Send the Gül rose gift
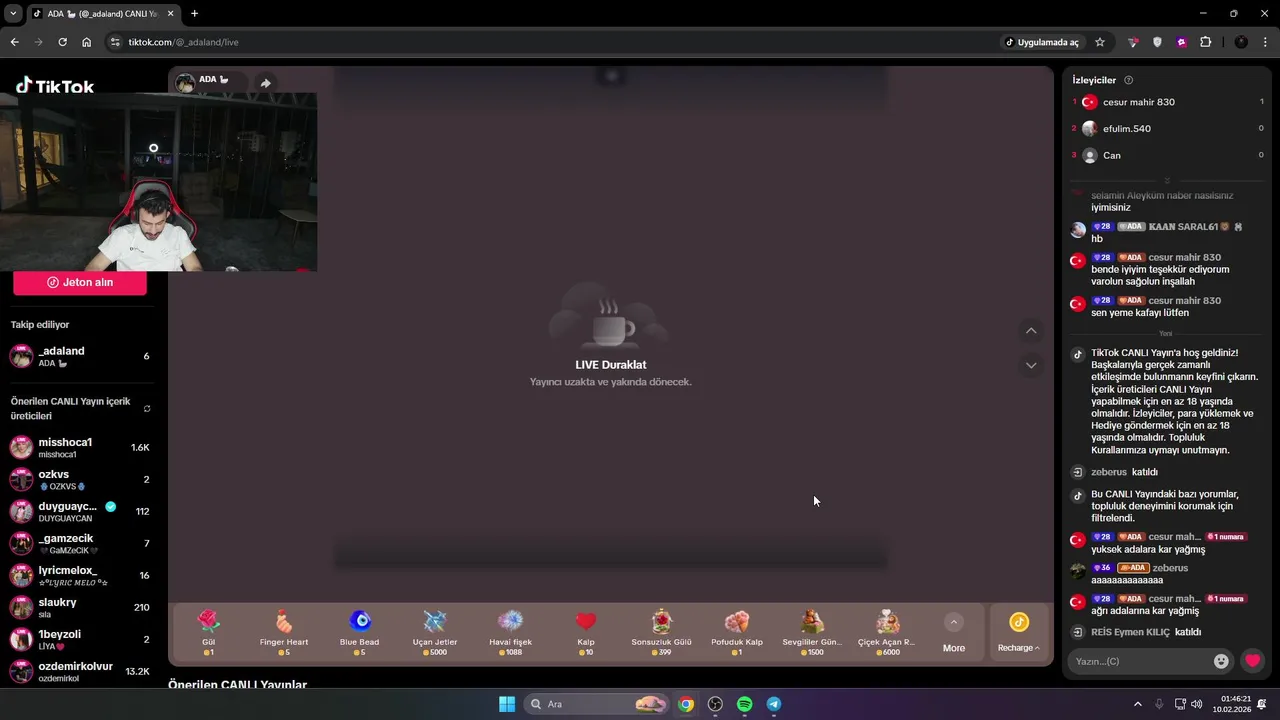This screenshot has width=1280, height=720. (208, 632)
